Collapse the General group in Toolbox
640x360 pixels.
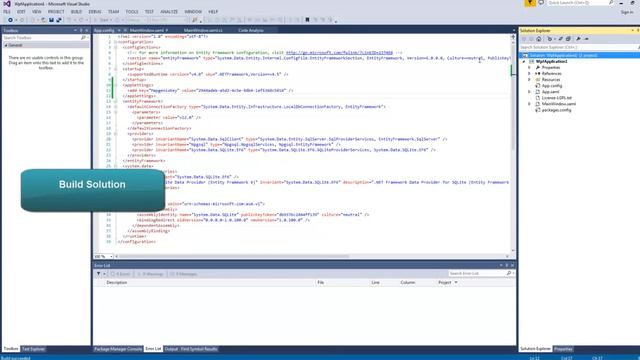coord(6,45)
